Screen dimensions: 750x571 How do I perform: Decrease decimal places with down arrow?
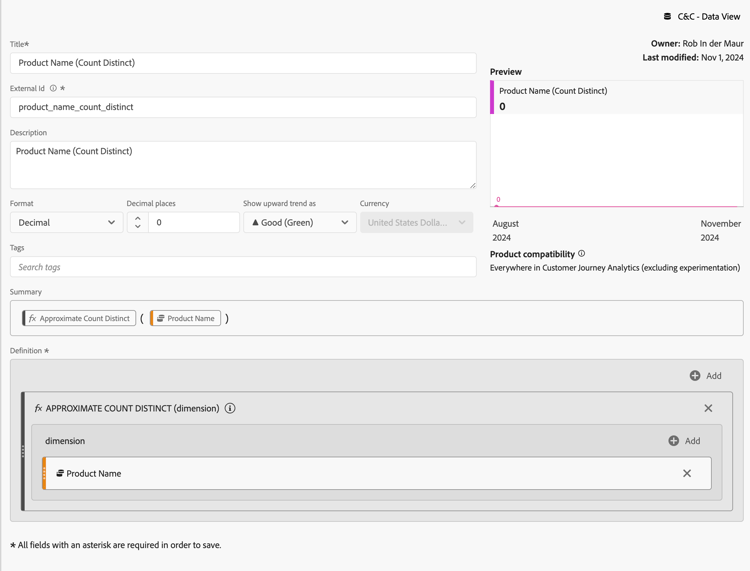pyautogui.click(x=138, y=227)
